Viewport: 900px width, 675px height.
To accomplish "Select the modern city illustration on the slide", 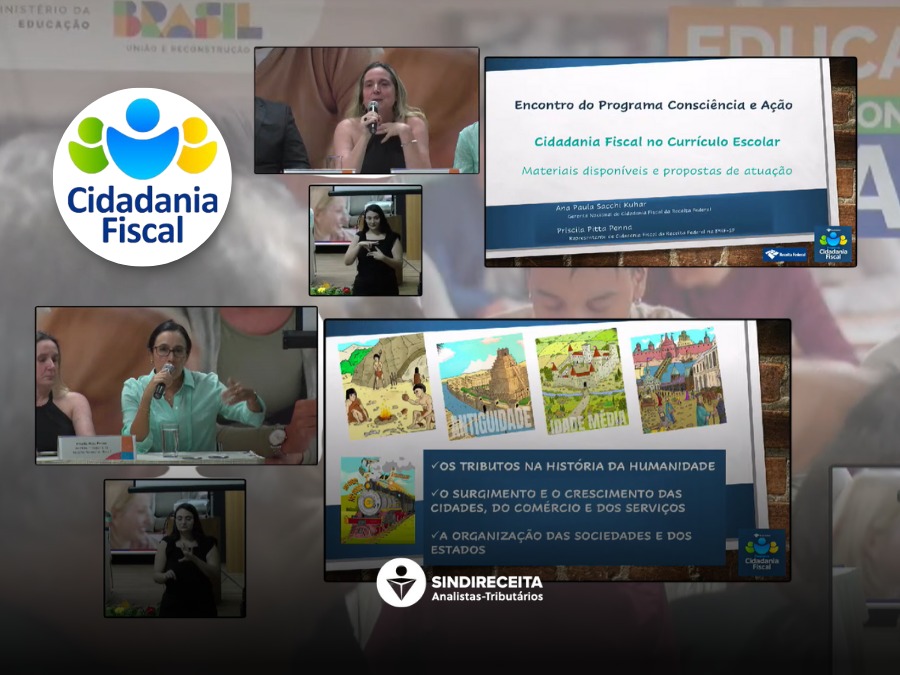I will click(678, 380).
